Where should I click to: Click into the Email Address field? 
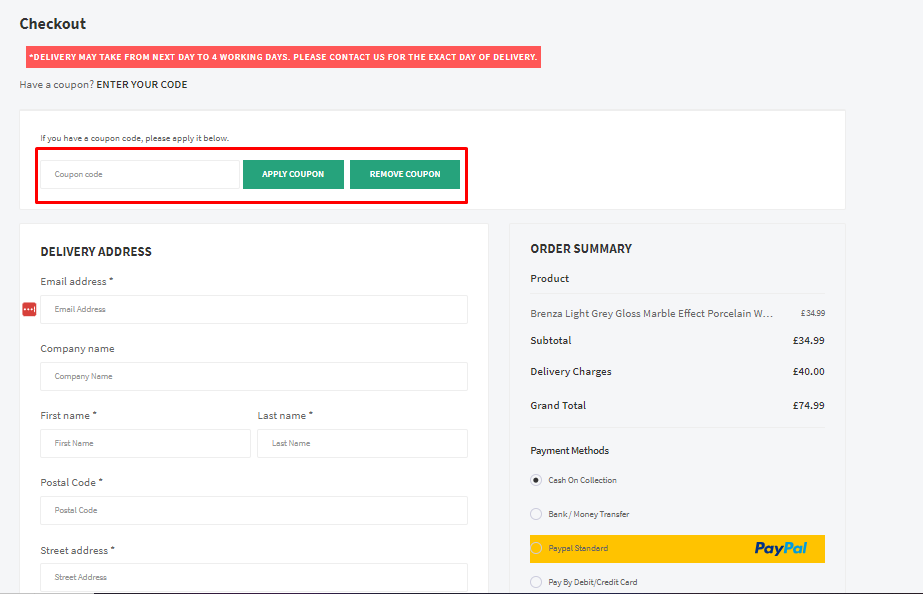pyautogui.click(x=254, y=310)
